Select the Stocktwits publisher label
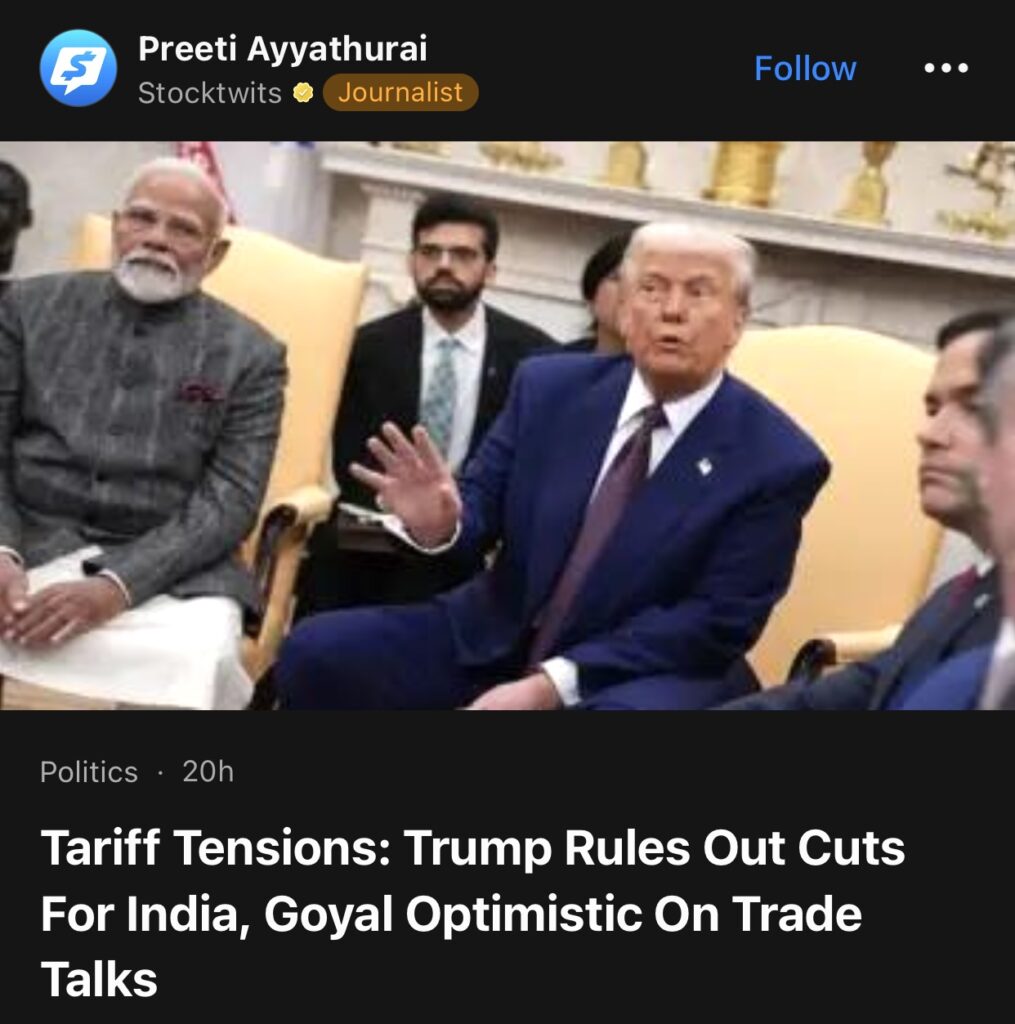The image size is (1015, 1024). (x=210, y=93)
